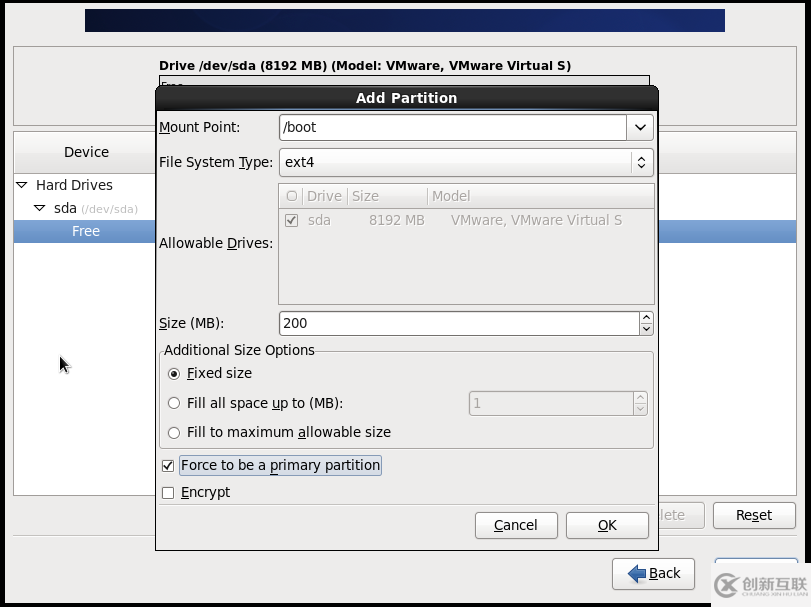Click the Size (MB) field showing 200
Screen dimensions: 811x607
click(x=459, y=323)
